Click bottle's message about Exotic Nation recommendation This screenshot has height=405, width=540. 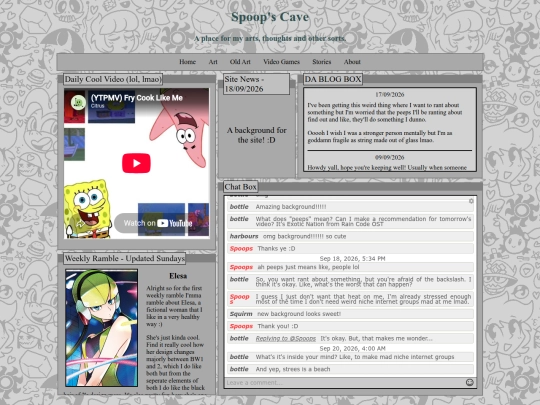350,221
